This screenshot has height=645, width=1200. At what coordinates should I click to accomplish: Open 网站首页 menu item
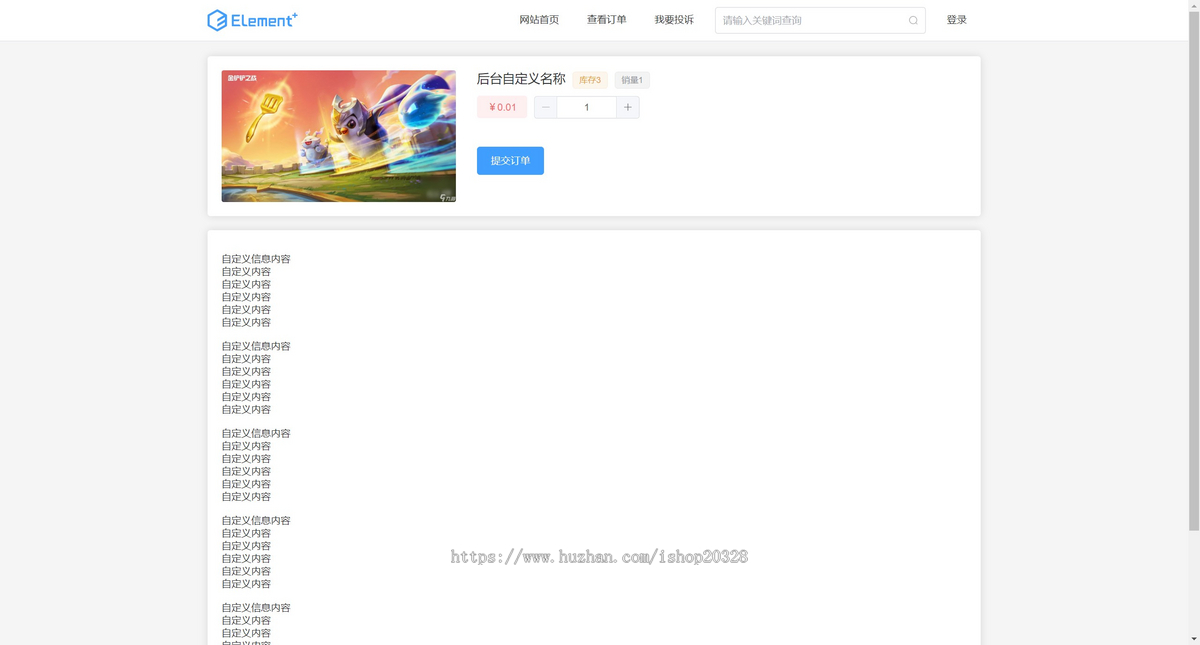tap(539, 20)
